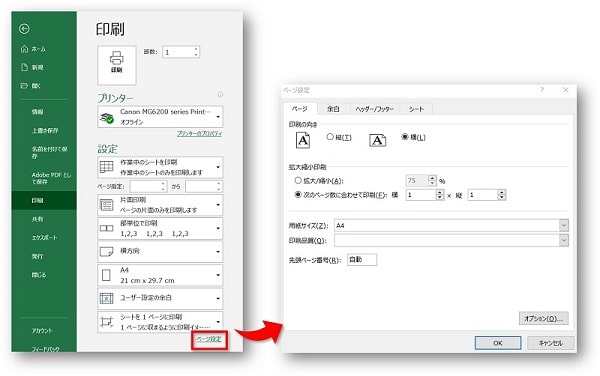This screenshot has height=376, width=600.
Task: Click the landscape orientation icon in 横方向
Action: click(x=106, y=251)
